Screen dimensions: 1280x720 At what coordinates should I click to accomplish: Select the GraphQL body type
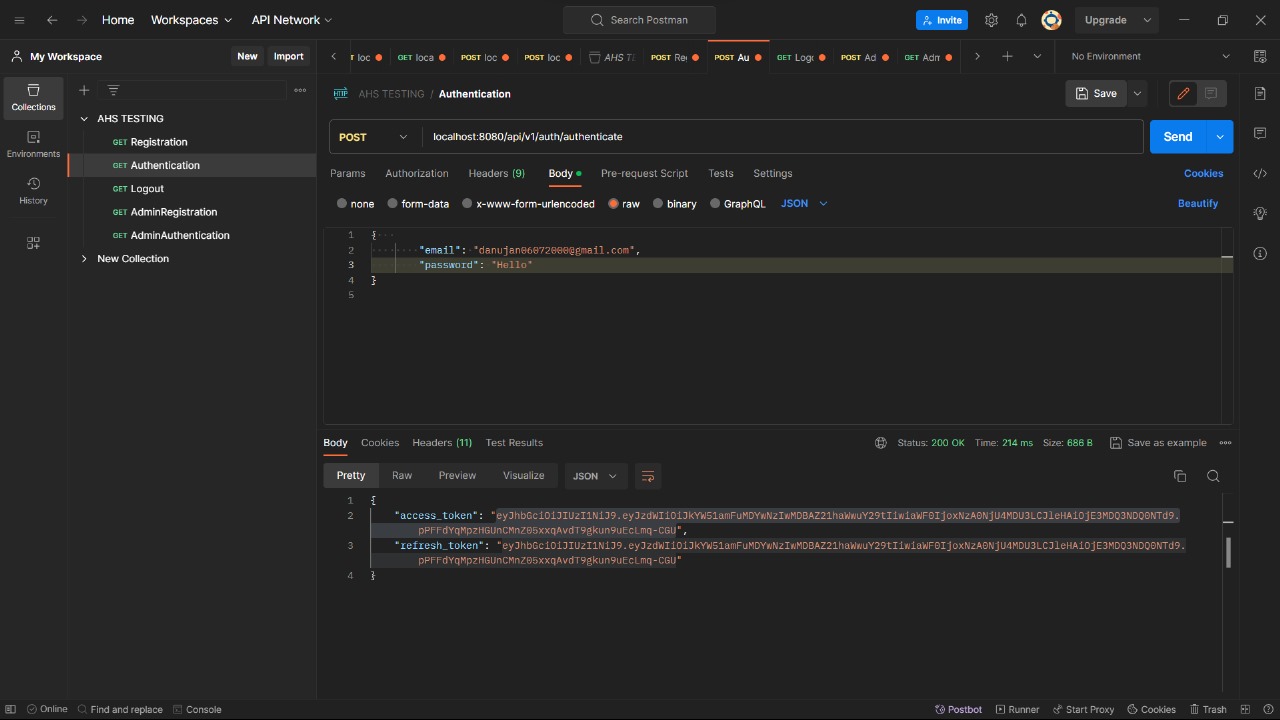[x=715, y=204]
